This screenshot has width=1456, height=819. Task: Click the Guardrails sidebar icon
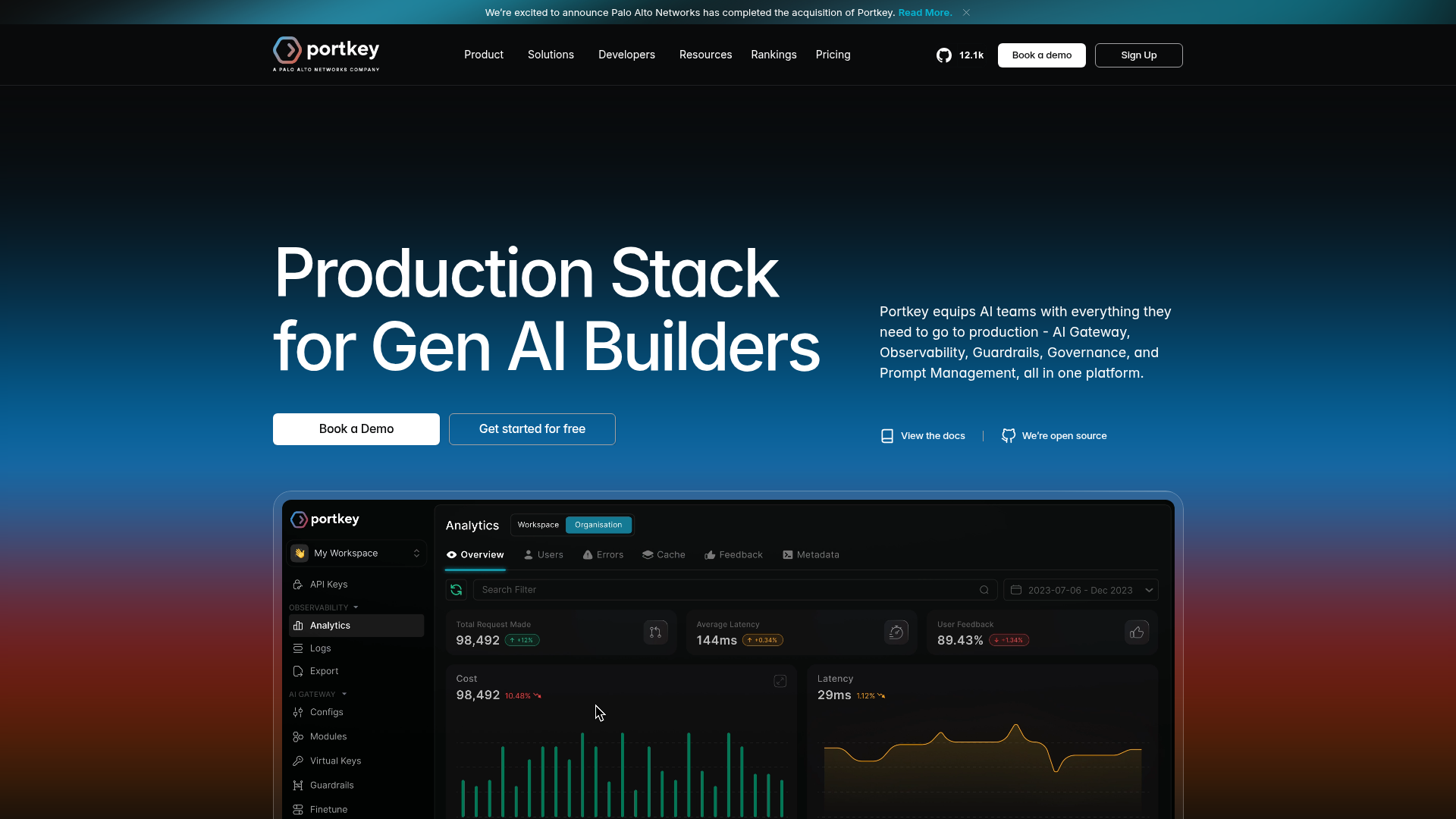[x=298, y=785]
